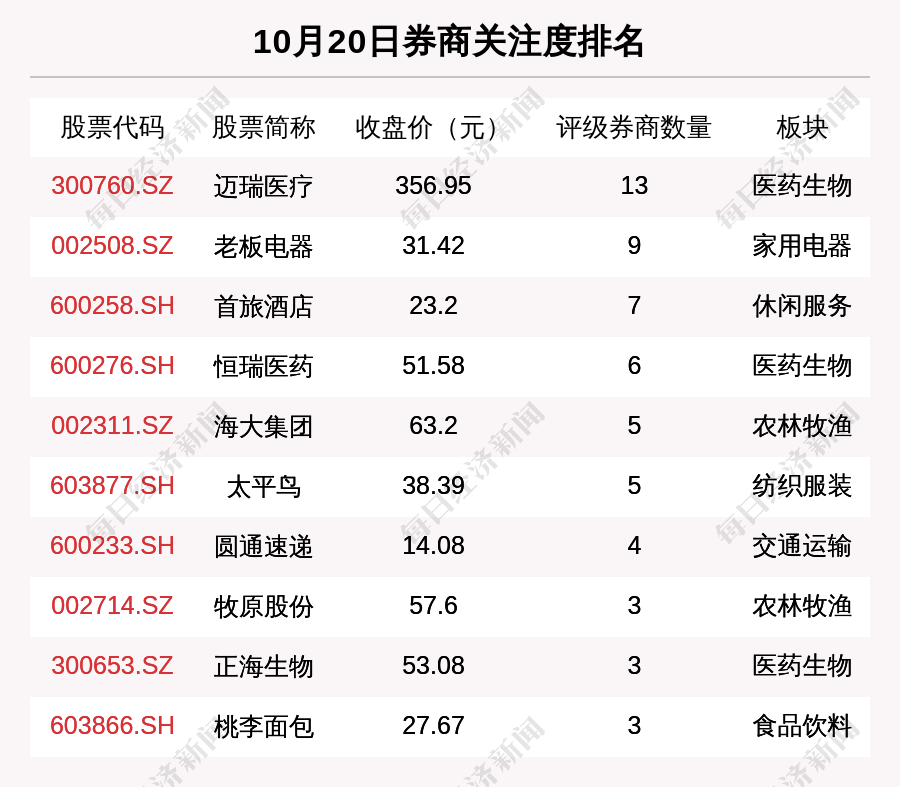Click the 食品饮料 sector cell
This screenshot has width=900, height=787.
(802, 726)
